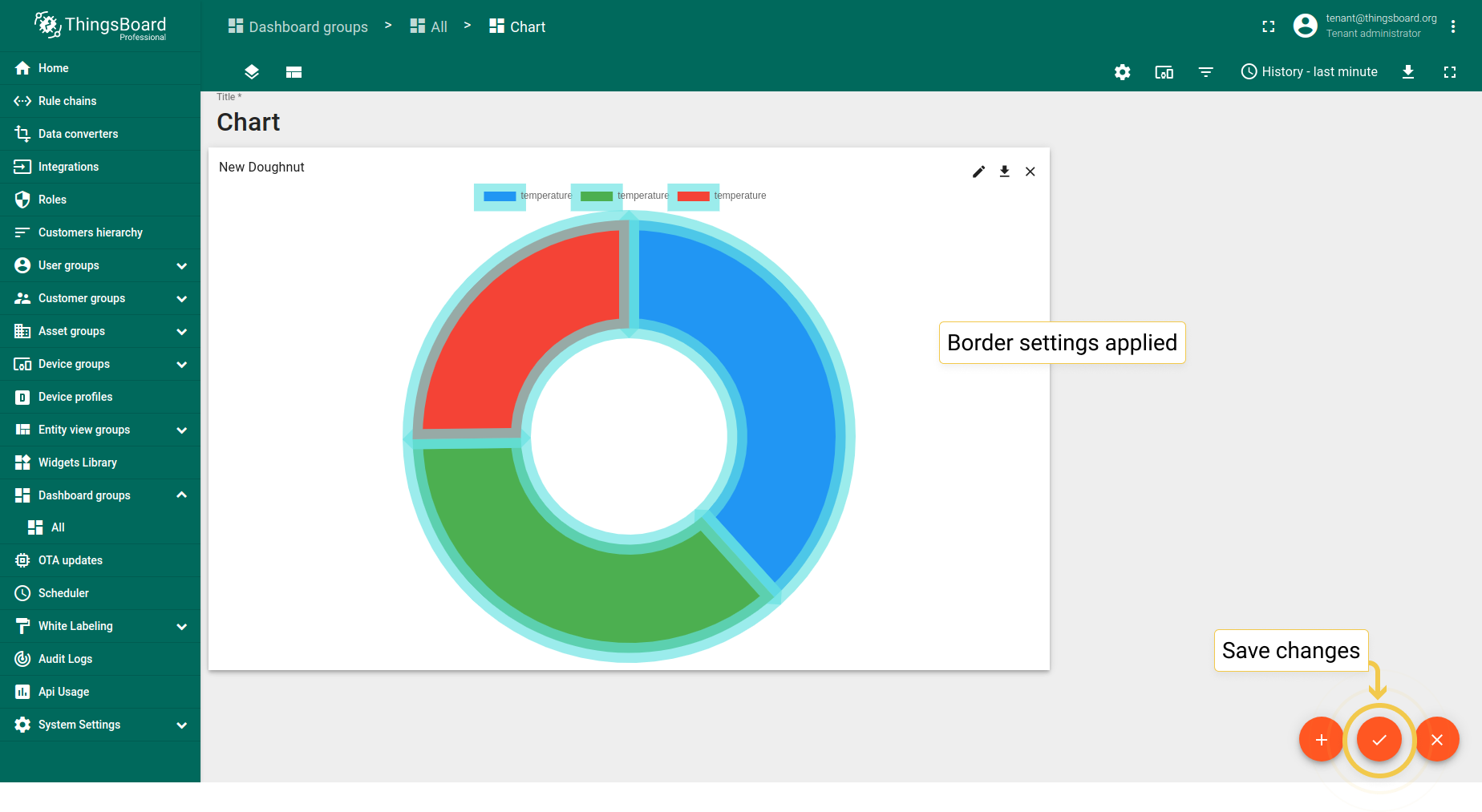The height and width of the screenshot is (812, 1482).
Task: Edit the dashboard Title field
Action: click(249, 122)
